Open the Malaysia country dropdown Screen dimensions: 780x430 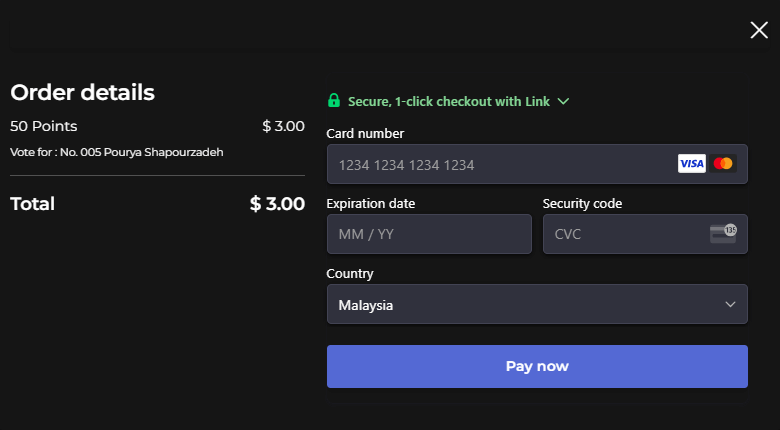pos(520,304)
